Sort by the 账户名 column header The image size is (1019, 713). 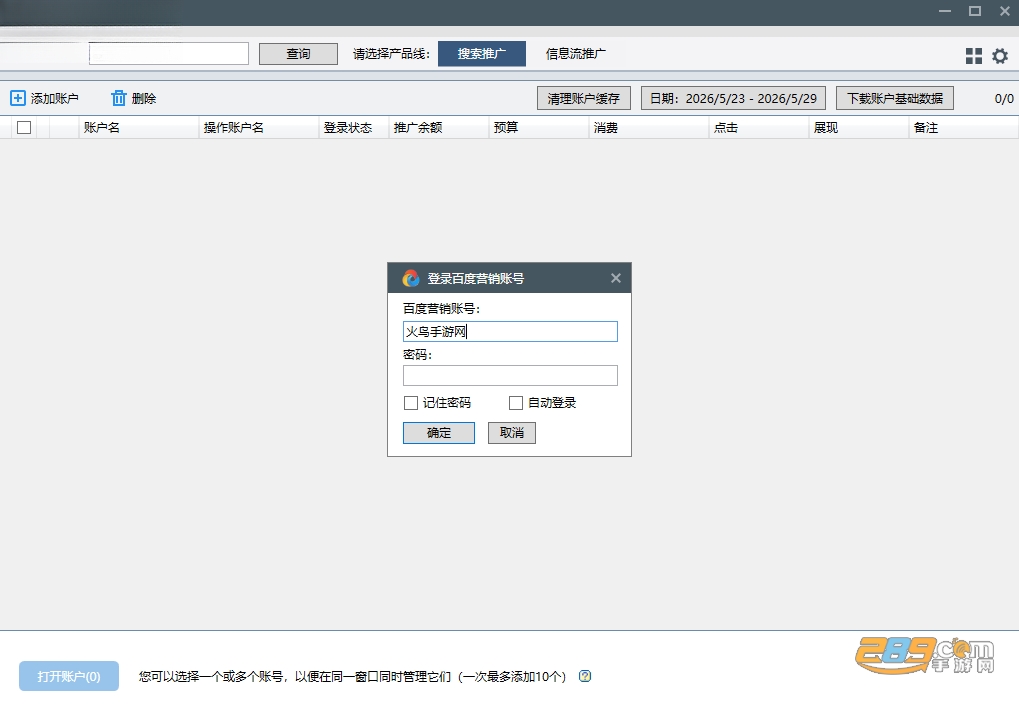pyautogui.click(x=138, y=127)
